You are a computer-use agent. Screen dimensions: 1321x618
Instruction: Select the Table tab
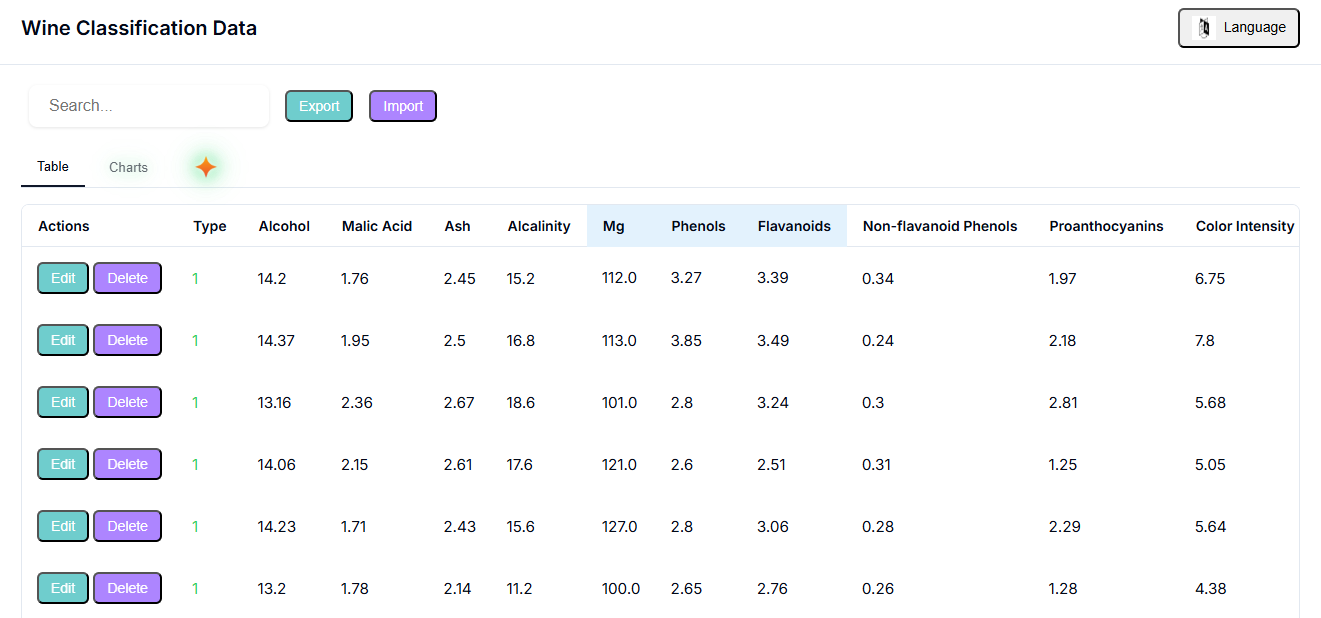click(53, 166)
